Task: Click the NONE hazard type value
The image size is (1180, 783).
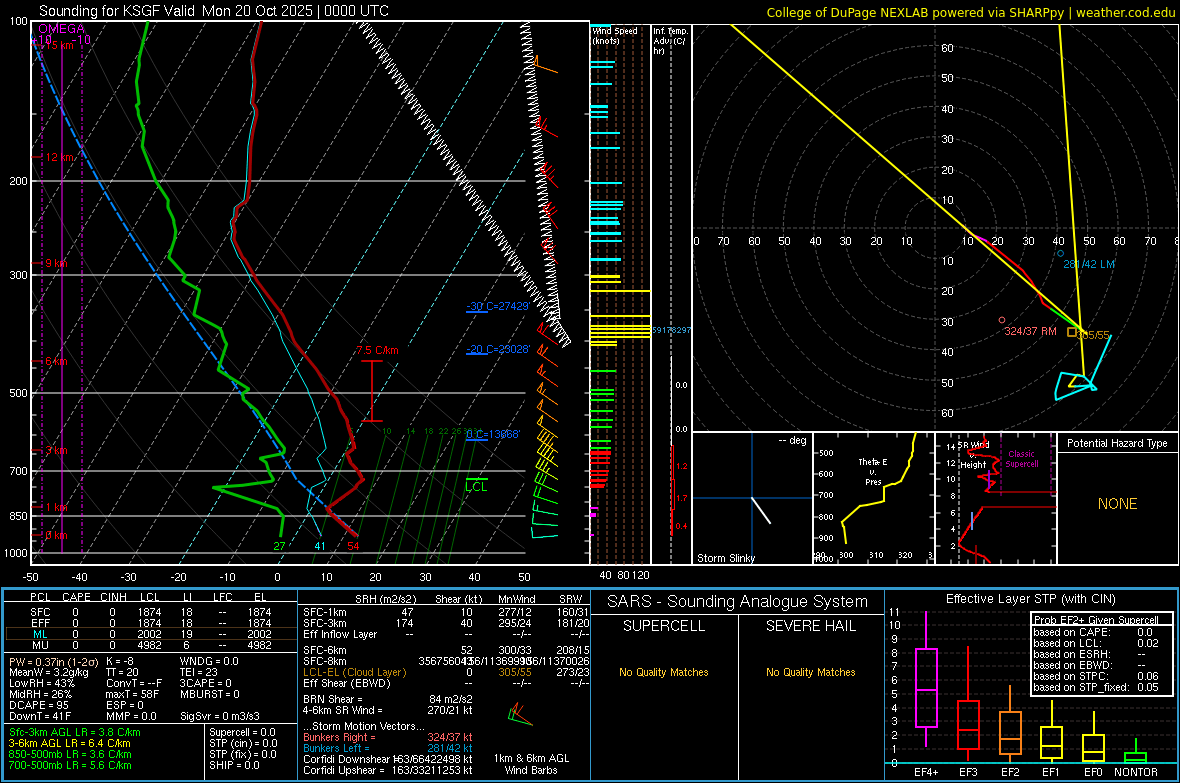Action: (x=1117, y=504)
